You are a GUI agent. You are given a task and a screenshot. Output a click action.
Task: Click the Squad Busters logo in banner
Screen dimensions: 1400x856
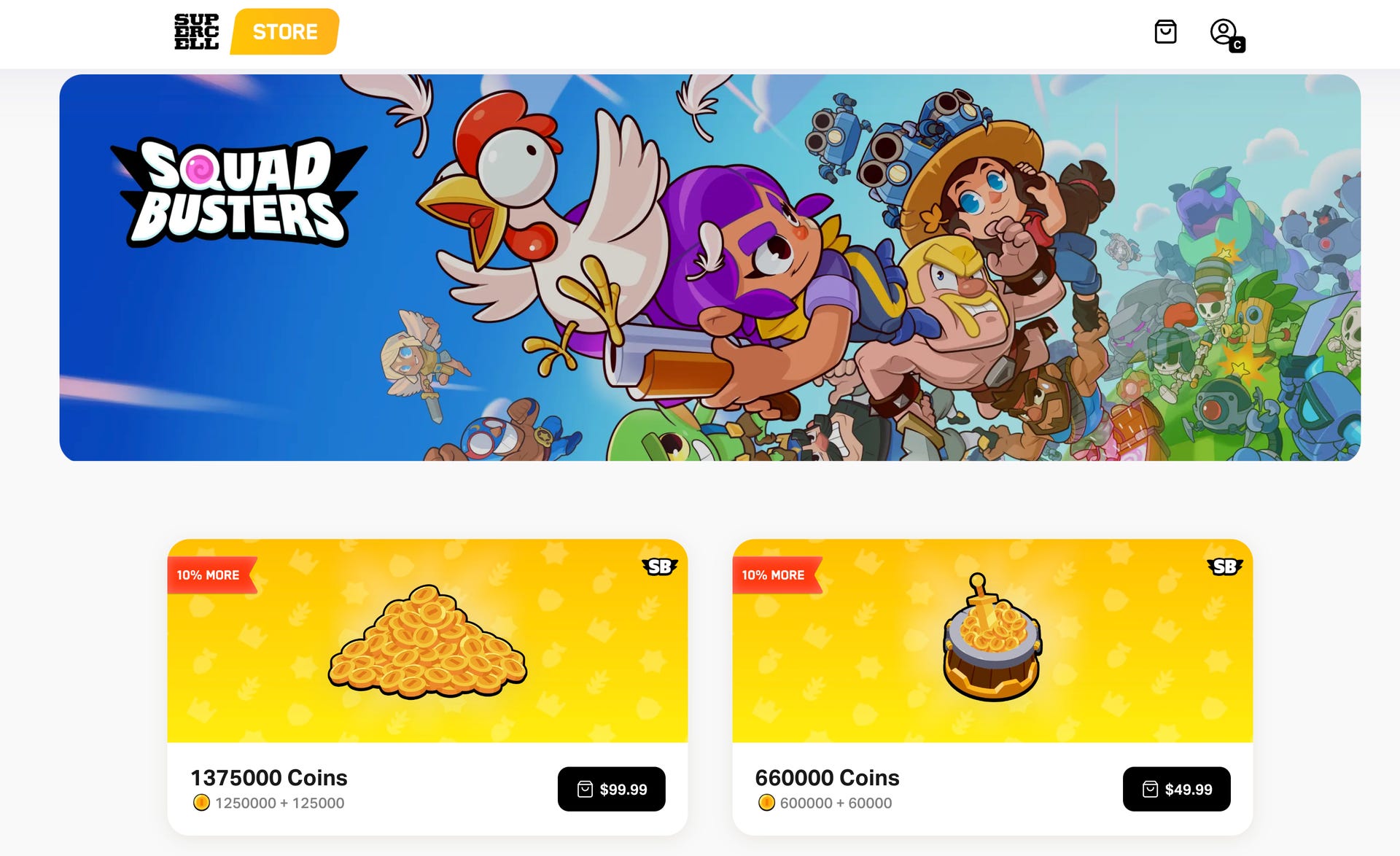click(238, 192)
